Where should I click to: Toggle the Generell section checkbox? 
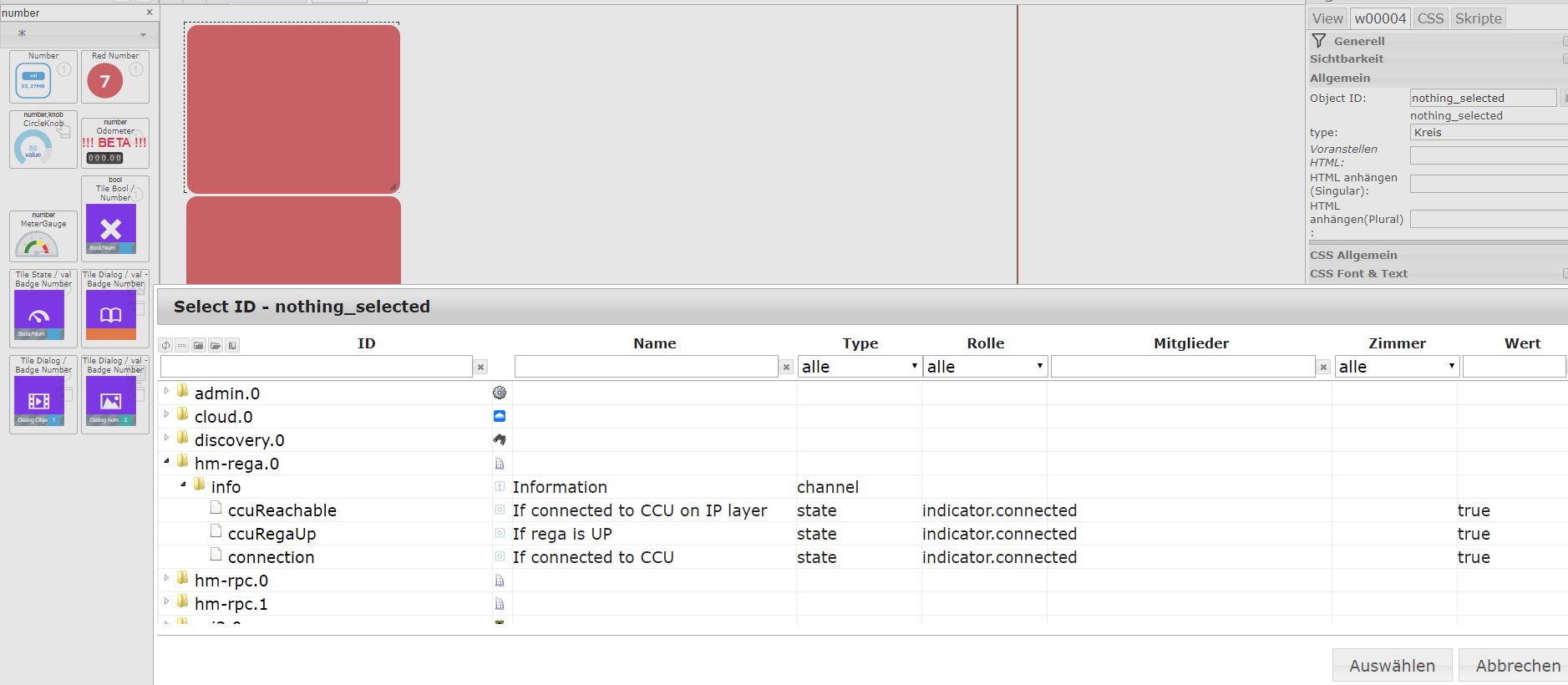(1565, 41)
